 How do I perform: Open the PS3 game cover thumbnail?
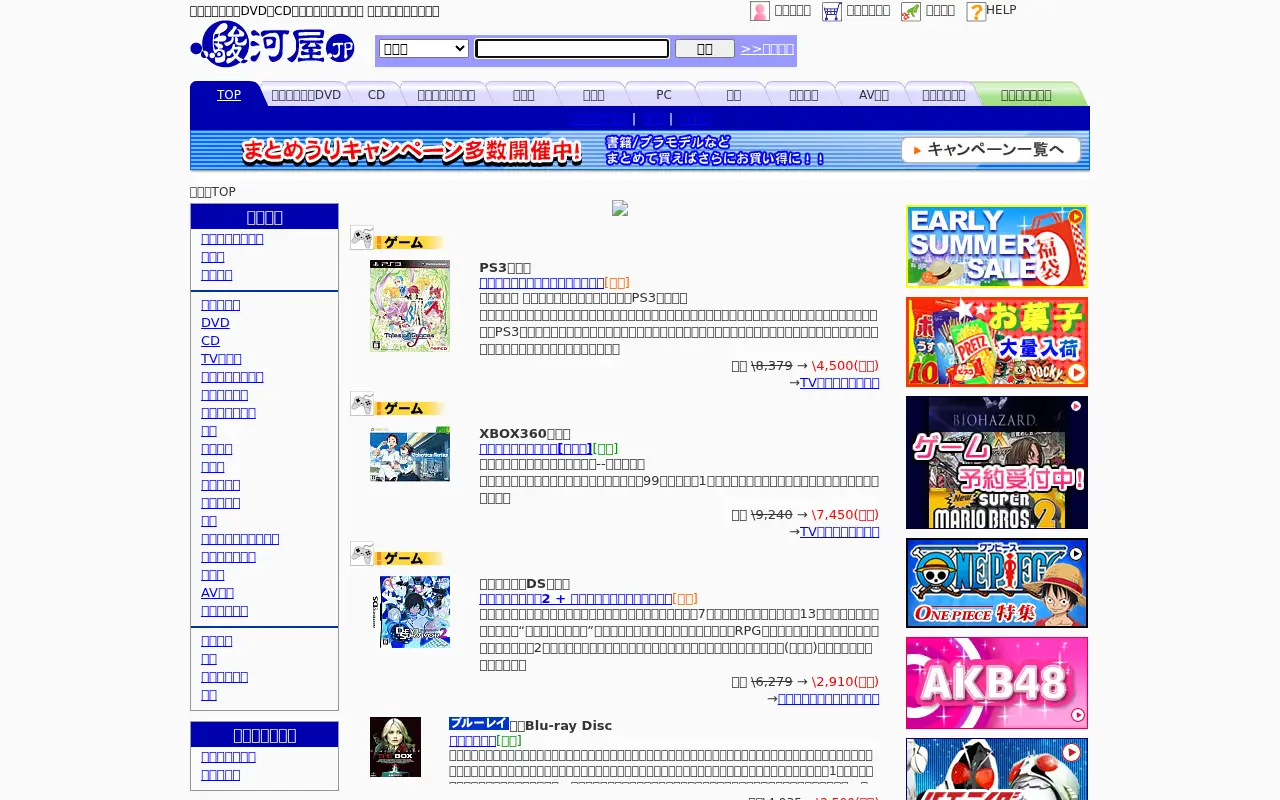(410, 306)
